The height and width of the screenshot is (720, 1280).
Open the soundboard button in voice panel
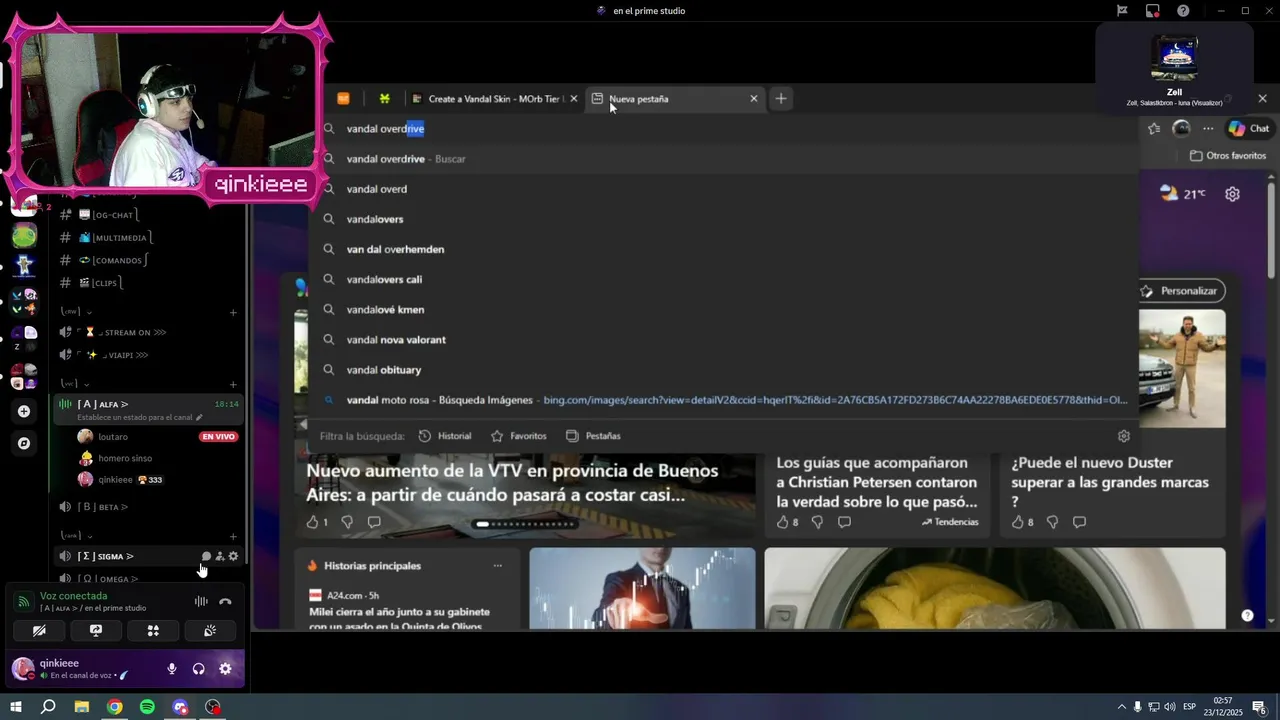point(210,631)
